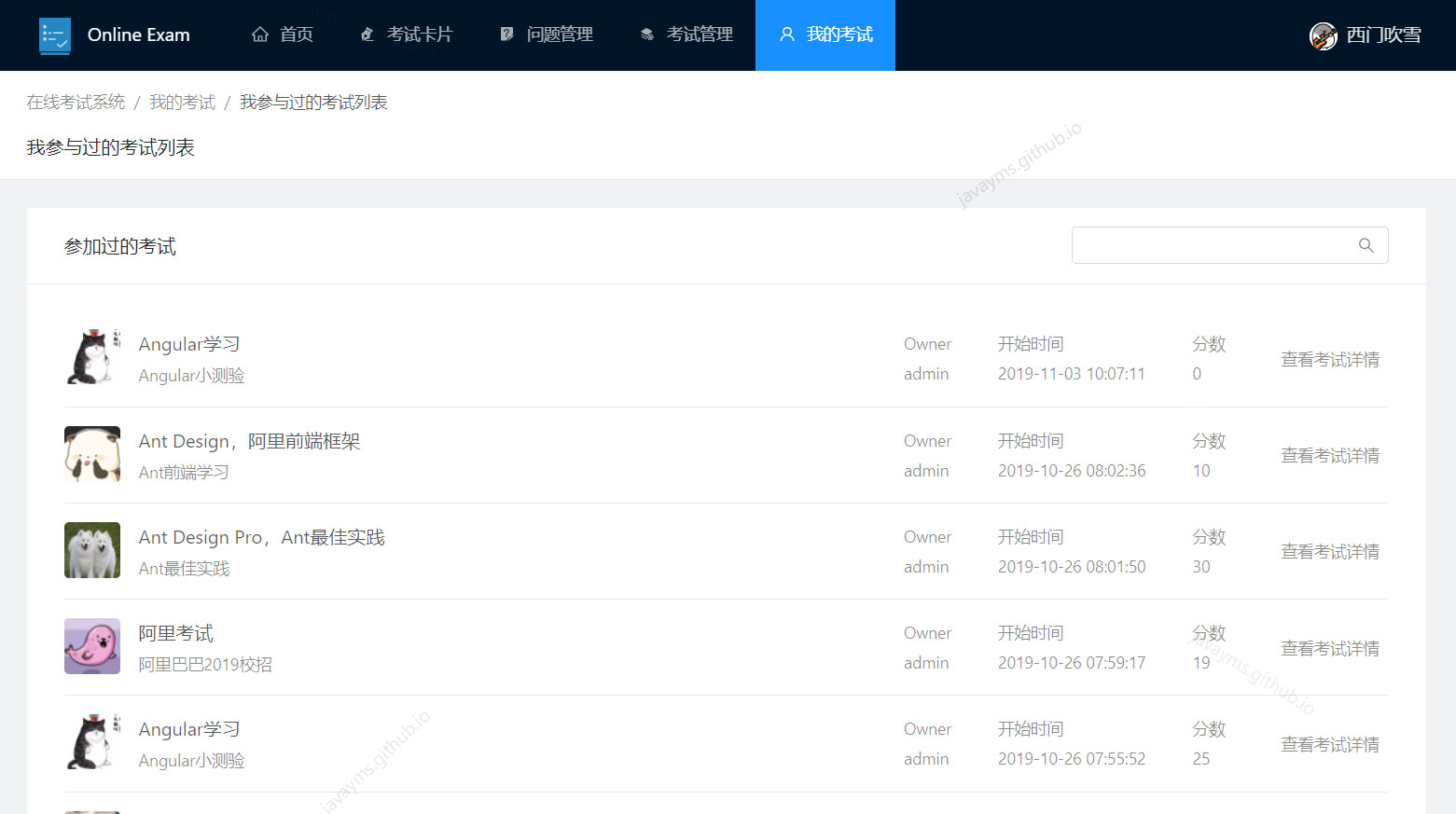Click the dog thumbnail for Ant Design Pro
The height and width of the screenshot is (814, 1456).
pos(91,550)
